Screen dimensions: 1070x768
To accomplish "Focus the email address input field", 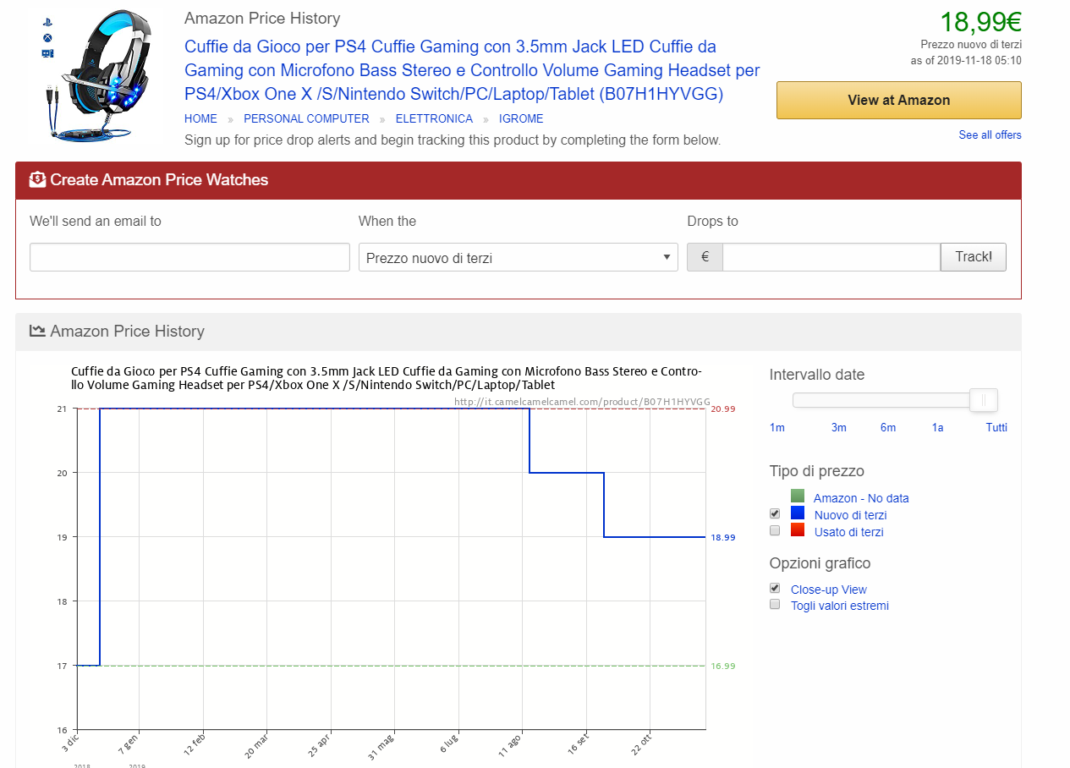I will point(190,257).
